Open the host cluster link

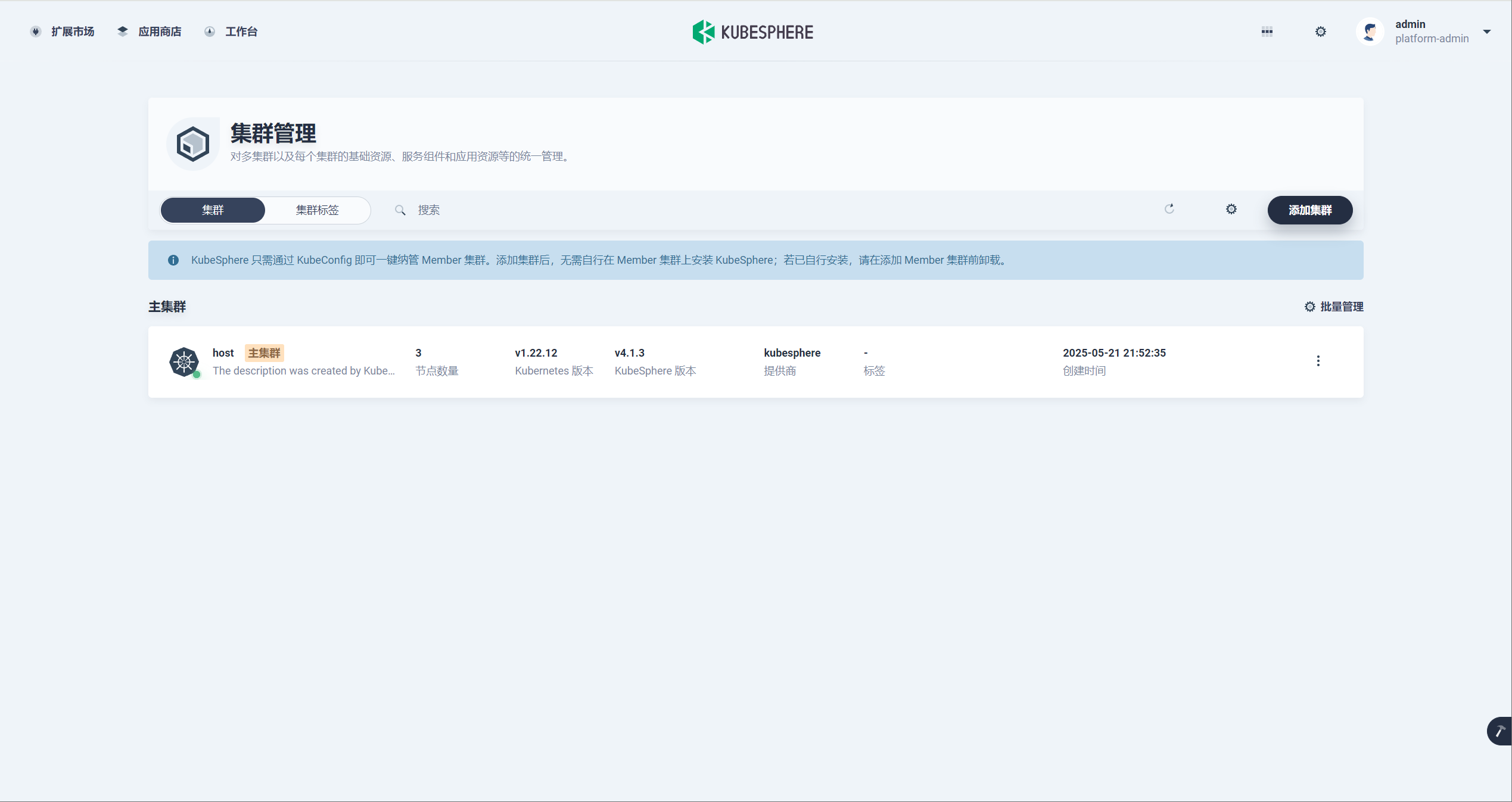pos(223,353)
